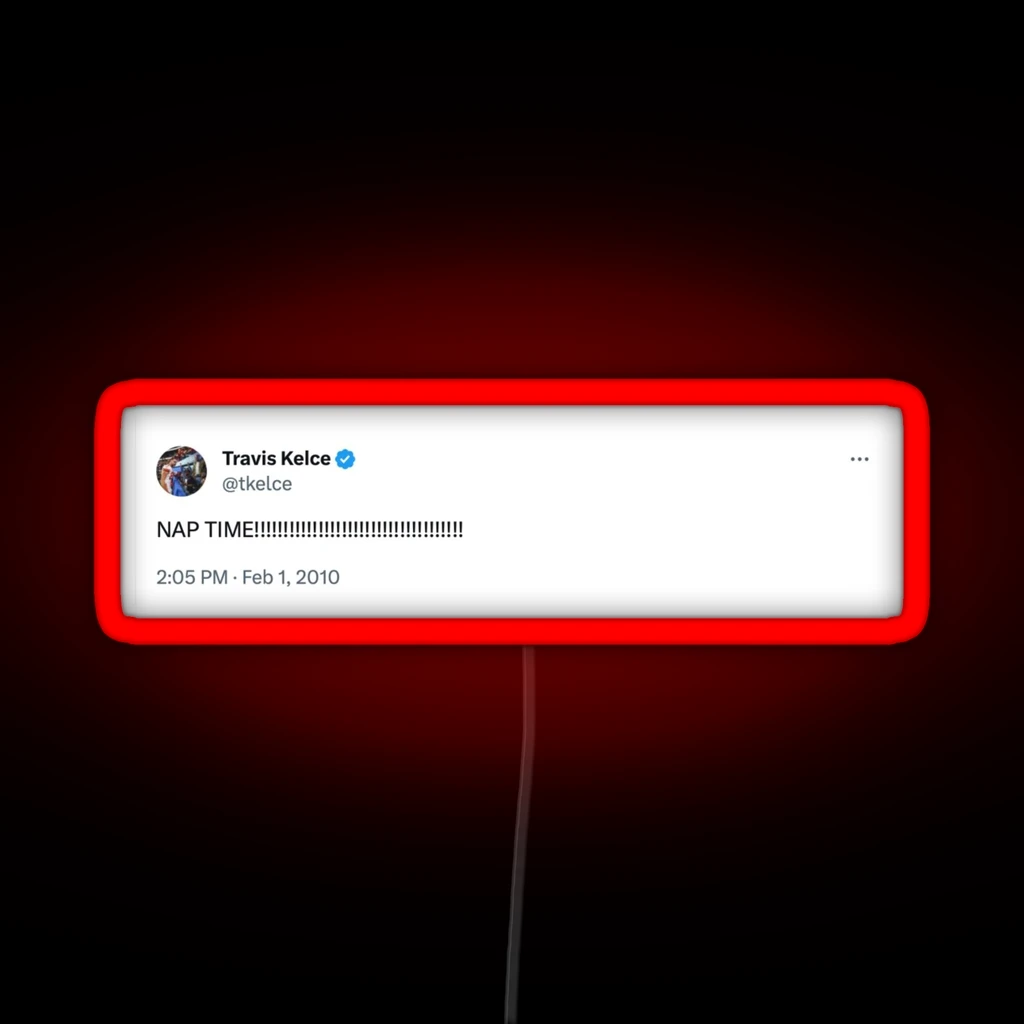
Task: Click the NAP TIME tweet text
Action: [310, 529]
